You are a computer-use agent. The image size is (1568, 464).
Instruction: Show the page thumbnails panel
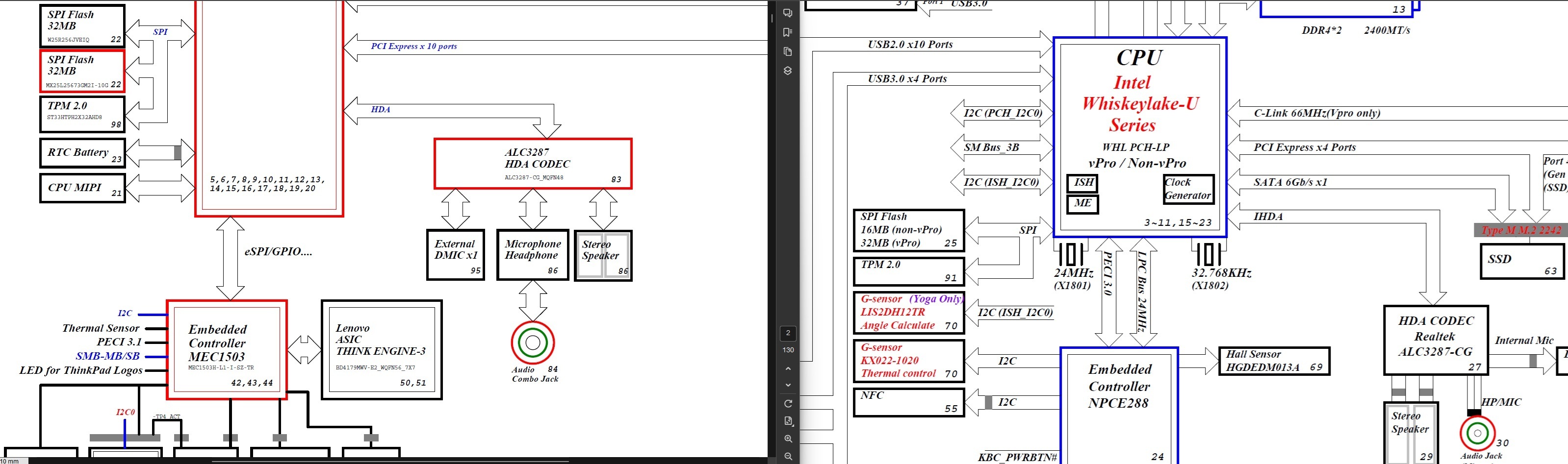pyautogui.click(x=788, y=51)
